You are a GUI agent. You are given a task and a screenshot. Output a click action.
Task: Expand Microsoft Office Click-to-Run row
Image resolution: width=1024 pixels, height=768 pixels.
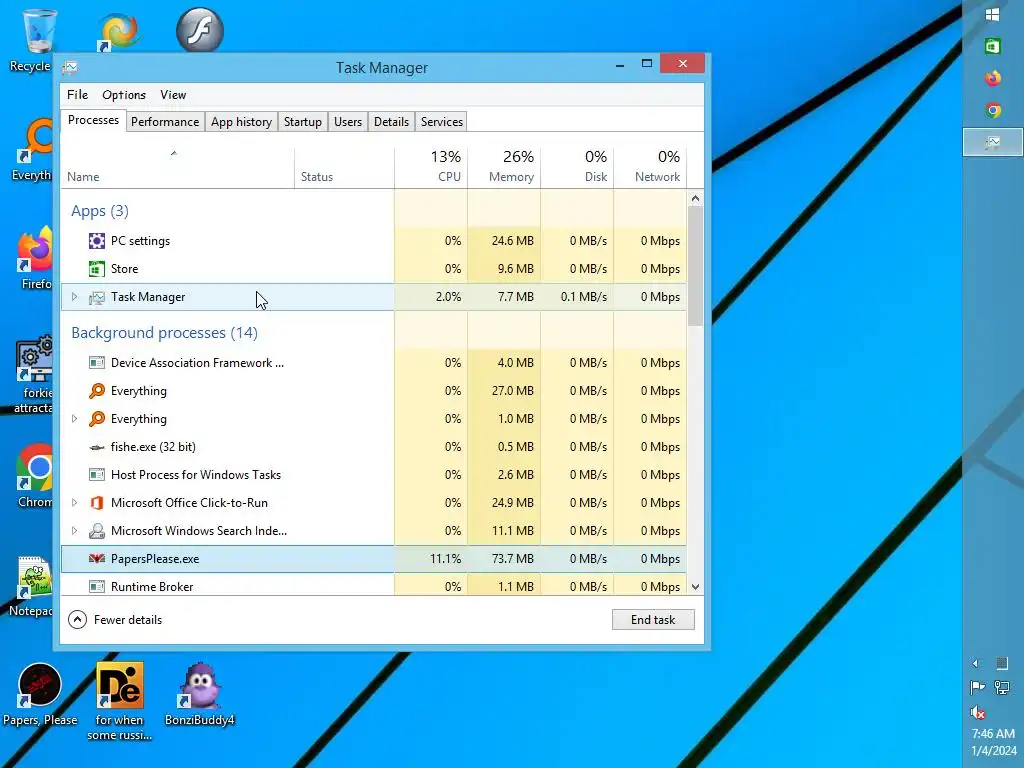point(74,503)
